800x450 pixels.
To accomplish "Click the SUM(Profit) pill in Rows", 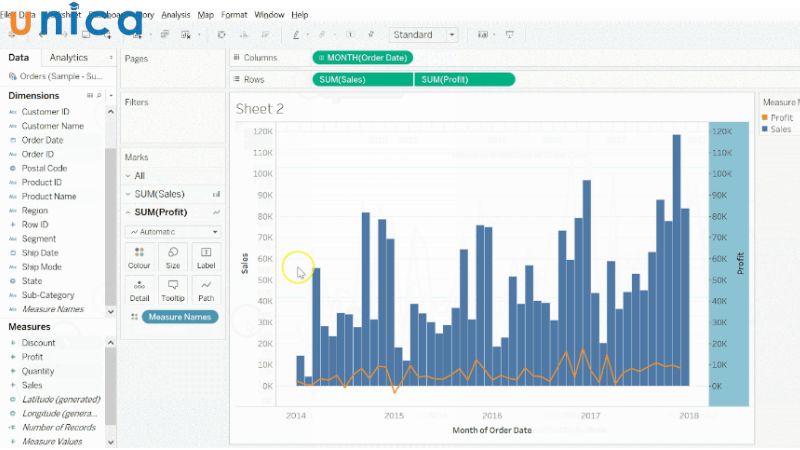I will coord(464,79).
